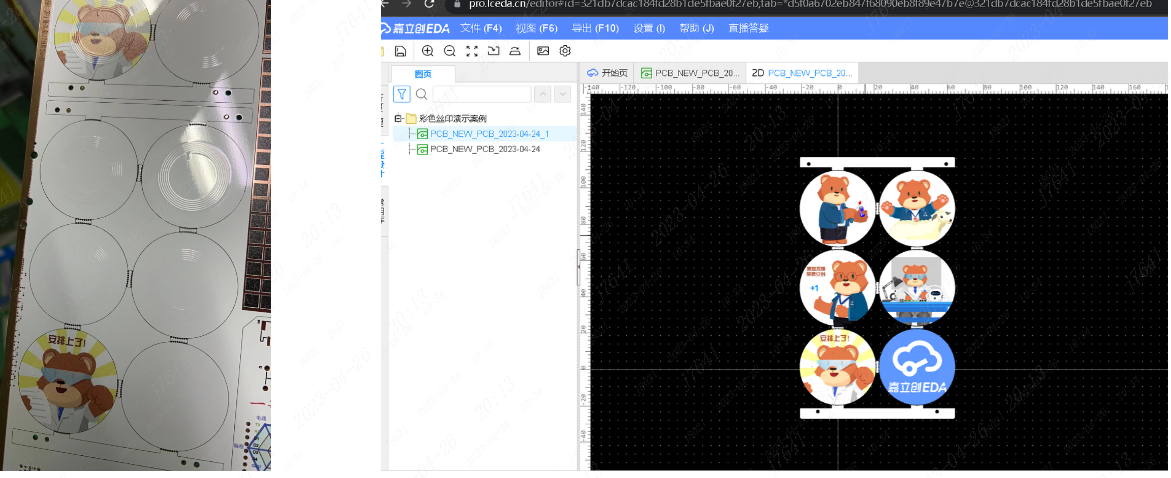Click the fit-to-screen icon
Image resolution: width=1171 pixels, height=478 pixels.
coord(472,51)
